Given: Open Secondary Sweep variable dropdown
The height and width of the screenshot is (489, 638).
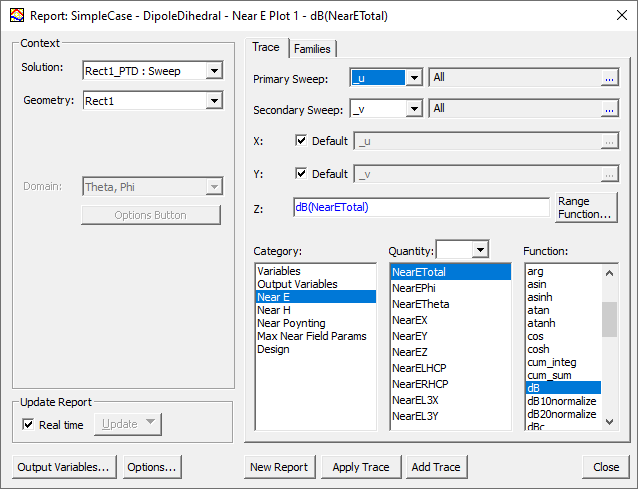Looking at the screenshot, I should point(414,109).
